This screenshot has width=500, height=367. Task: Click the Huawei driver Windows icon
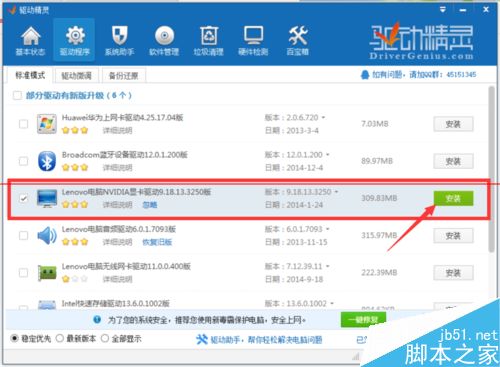coord(47,124)
